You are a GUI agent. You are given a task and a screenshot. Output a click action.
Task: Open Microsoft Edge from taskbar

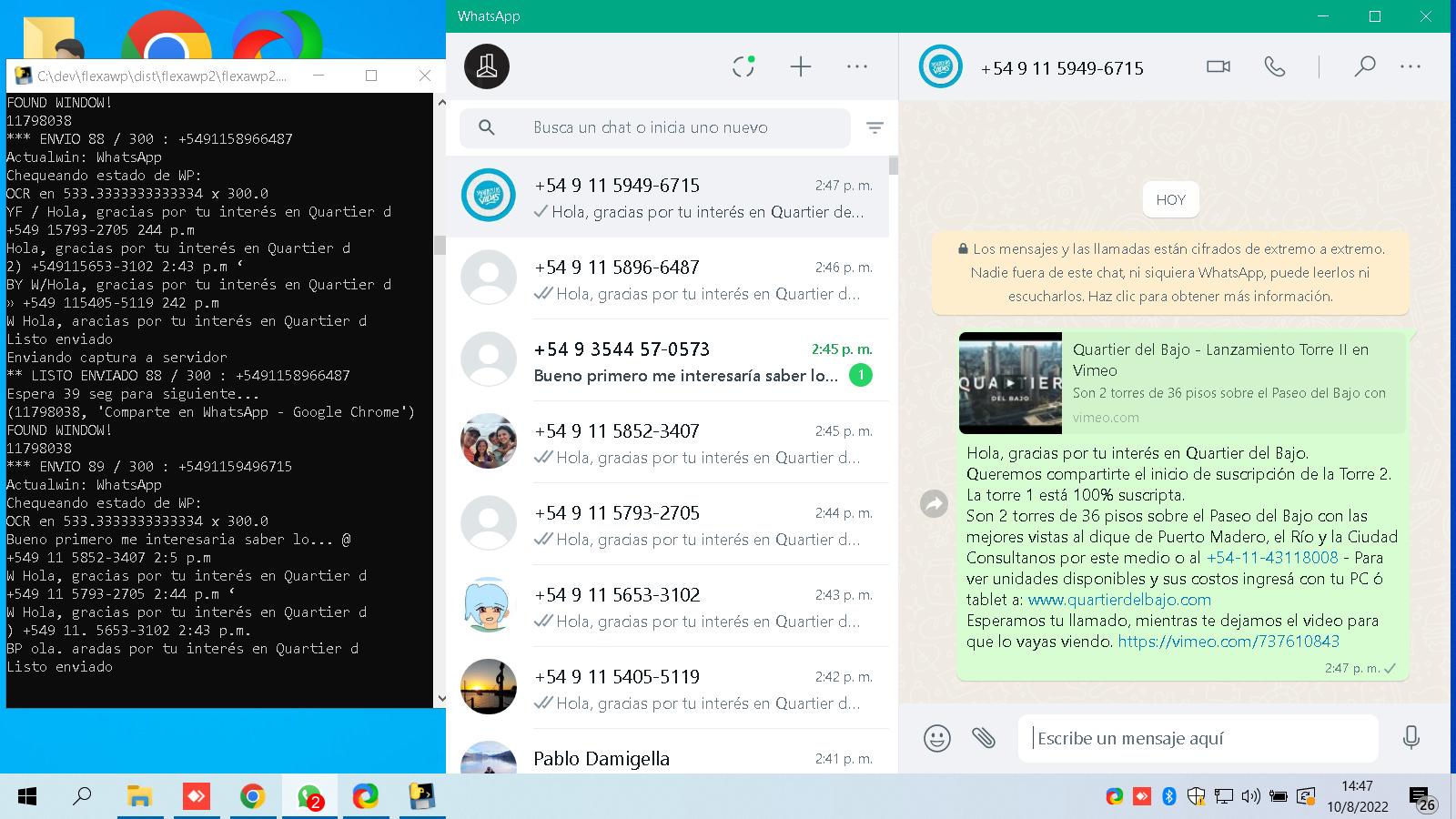pyautogui.click(x=366, y=797)
